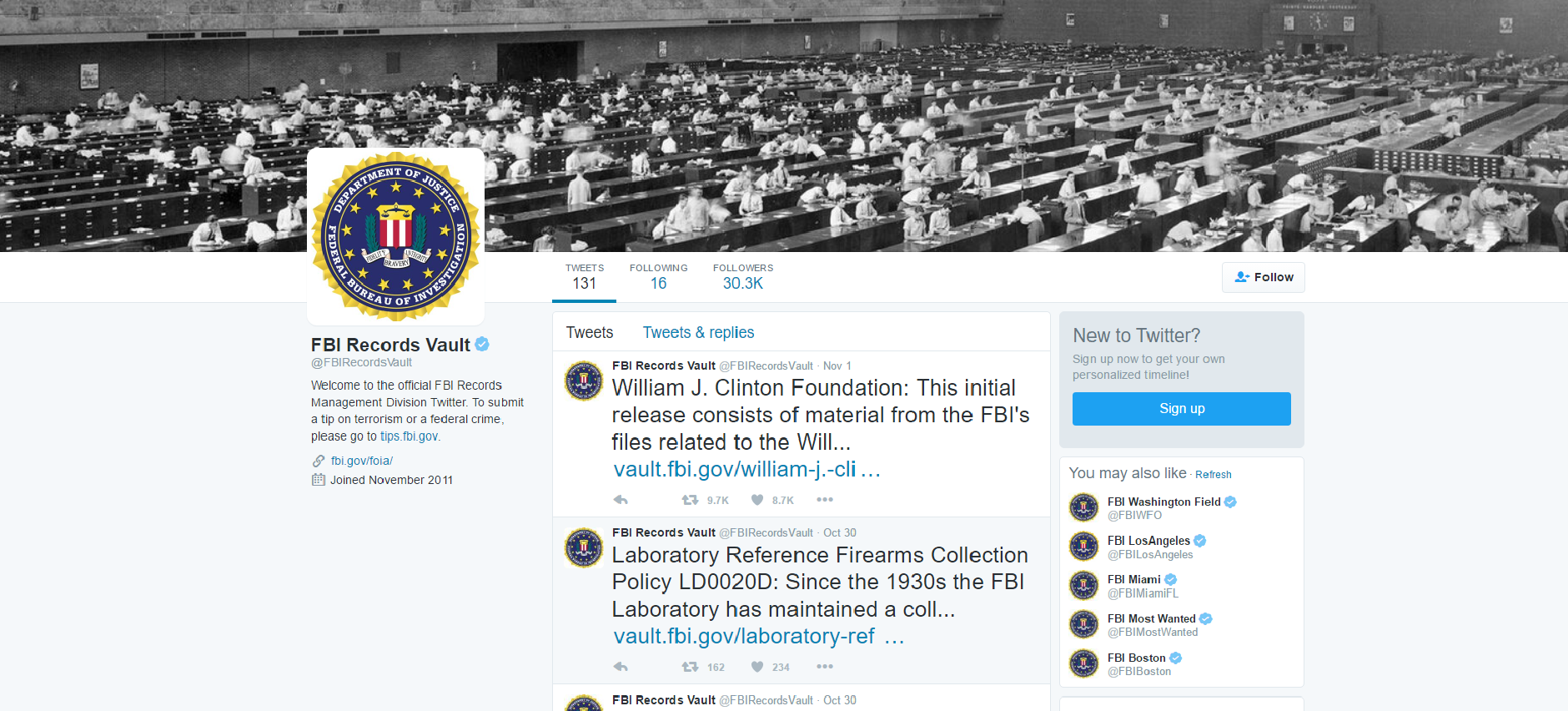Refresh the You may also like list
1568x711 pixels.
click(x=1214, y=475)
